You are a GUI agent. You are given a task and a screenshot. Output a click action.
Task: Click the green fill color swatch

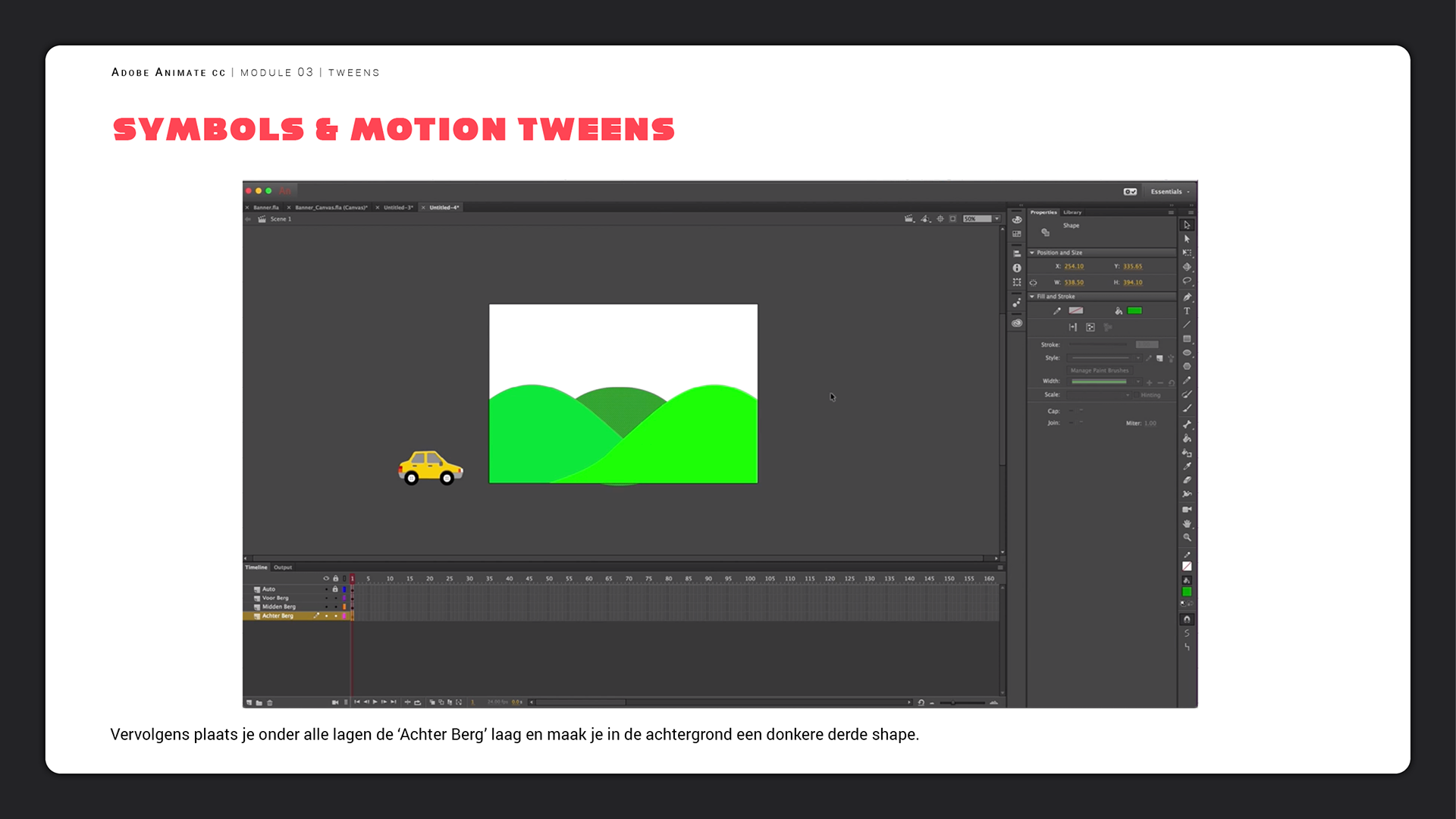click(1134, 311)
